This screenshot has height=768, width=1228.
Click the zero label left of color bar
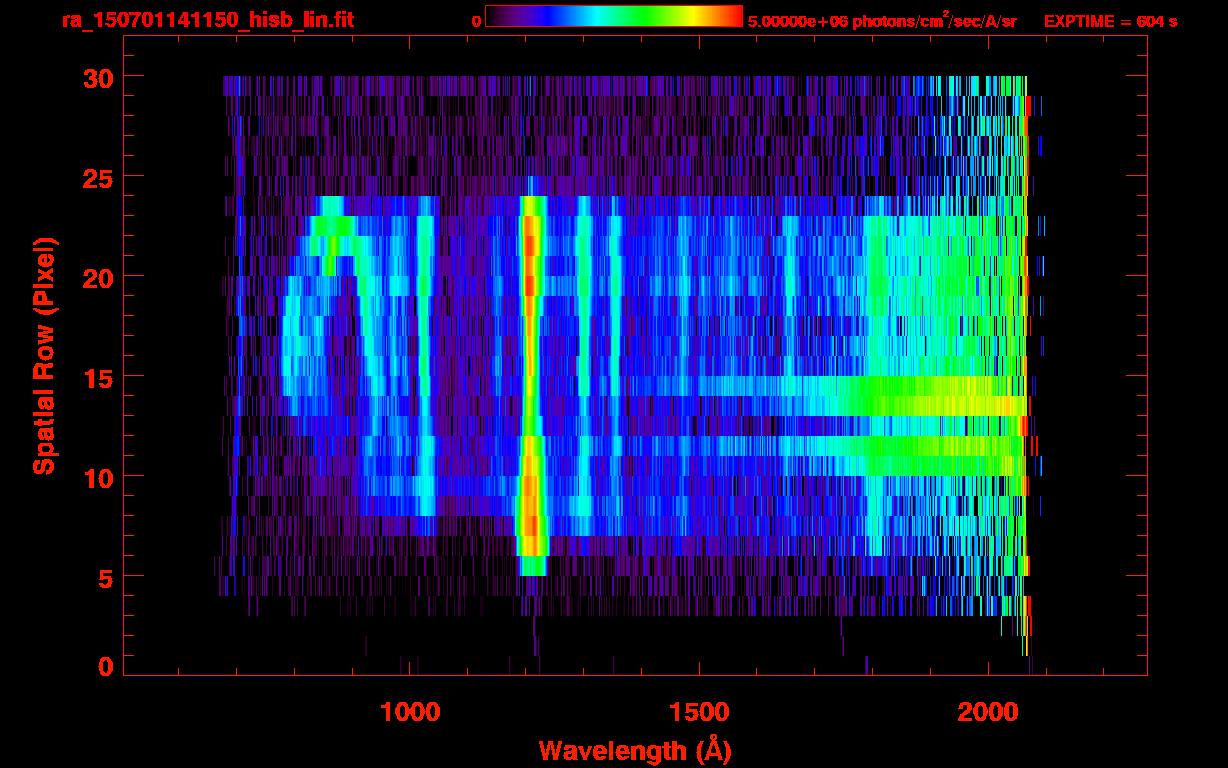[476, 21]
